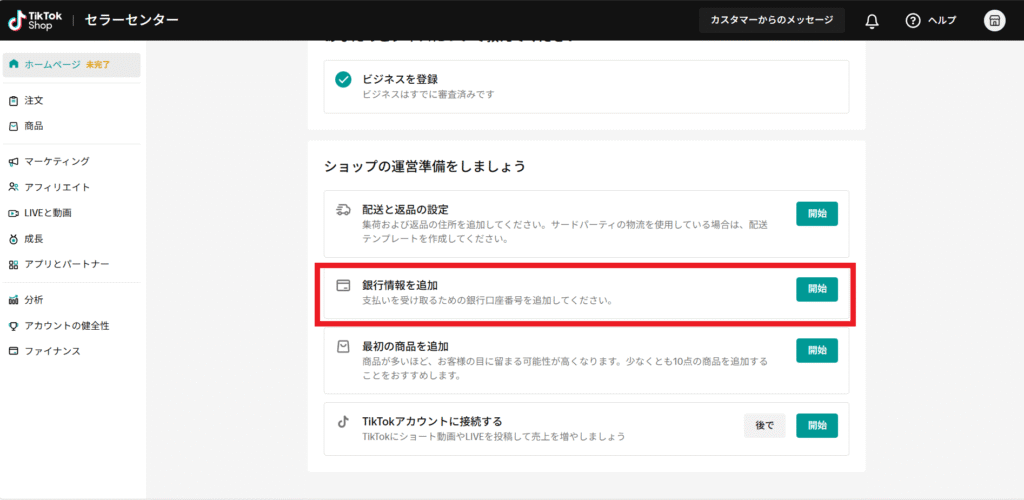Click the ショップの運営準備をしましょう heading

424,166
